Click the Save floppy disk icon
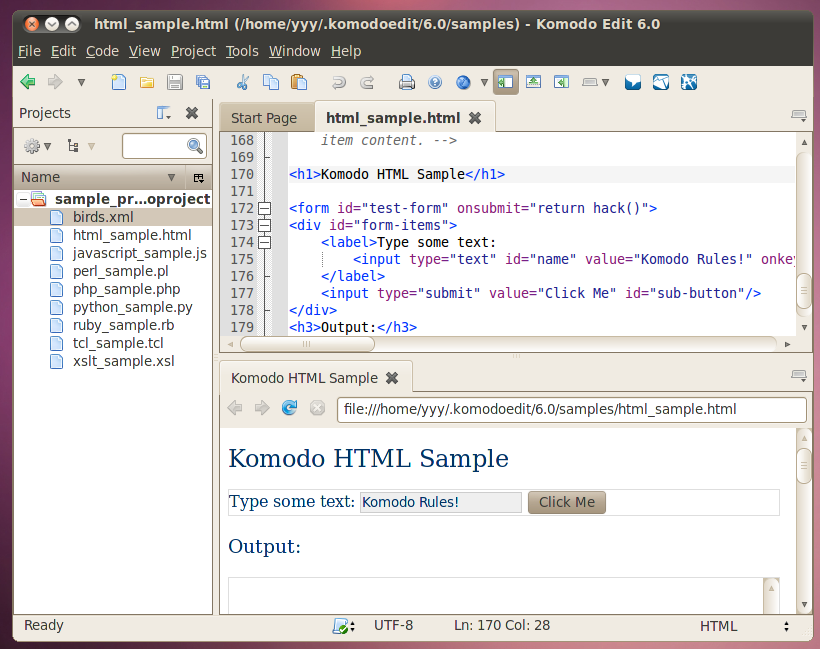Image resolution: width=820 pixels, height=649 pixels. (x=175, y=82)
